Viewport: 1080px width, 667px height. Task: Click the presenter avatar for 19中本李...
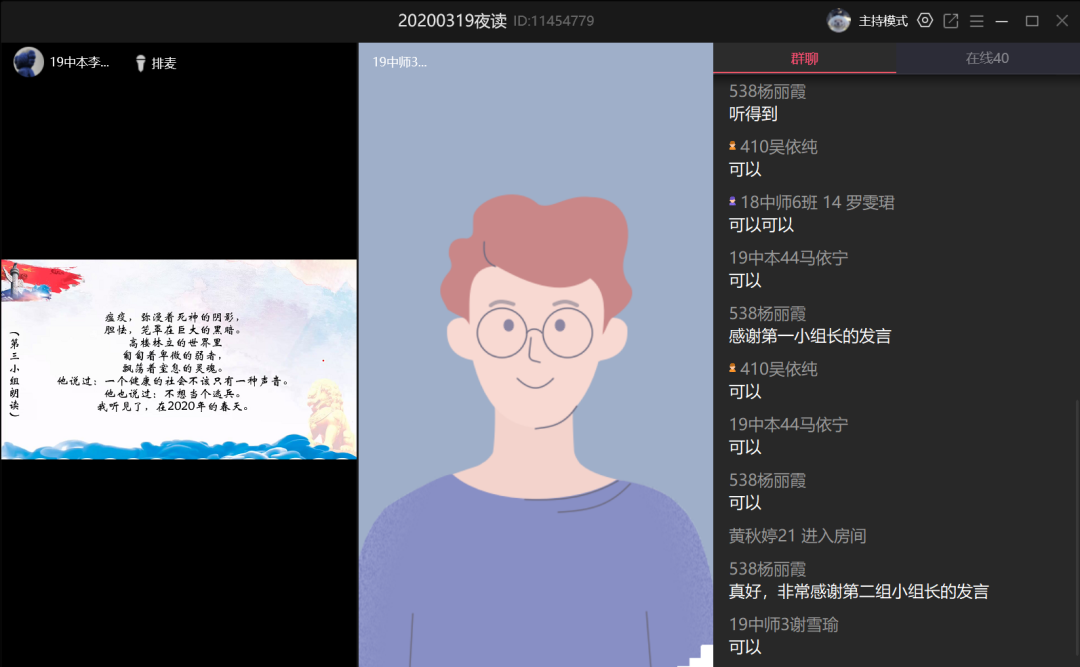[28, 62]
